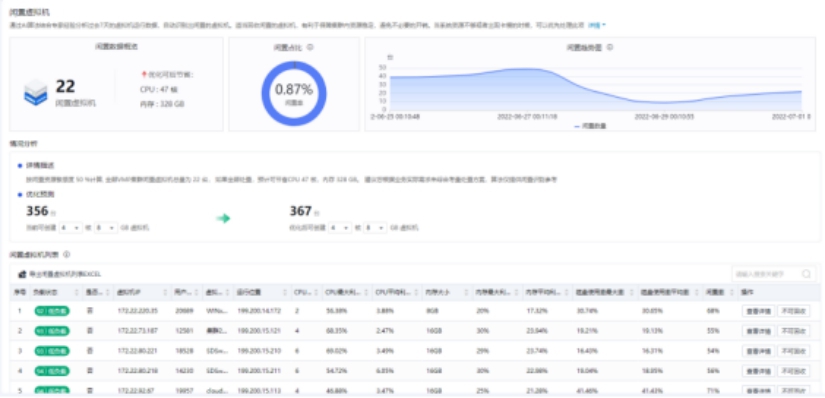Click 查看详情 for VM 172.22.220.35

pos(758,311)
